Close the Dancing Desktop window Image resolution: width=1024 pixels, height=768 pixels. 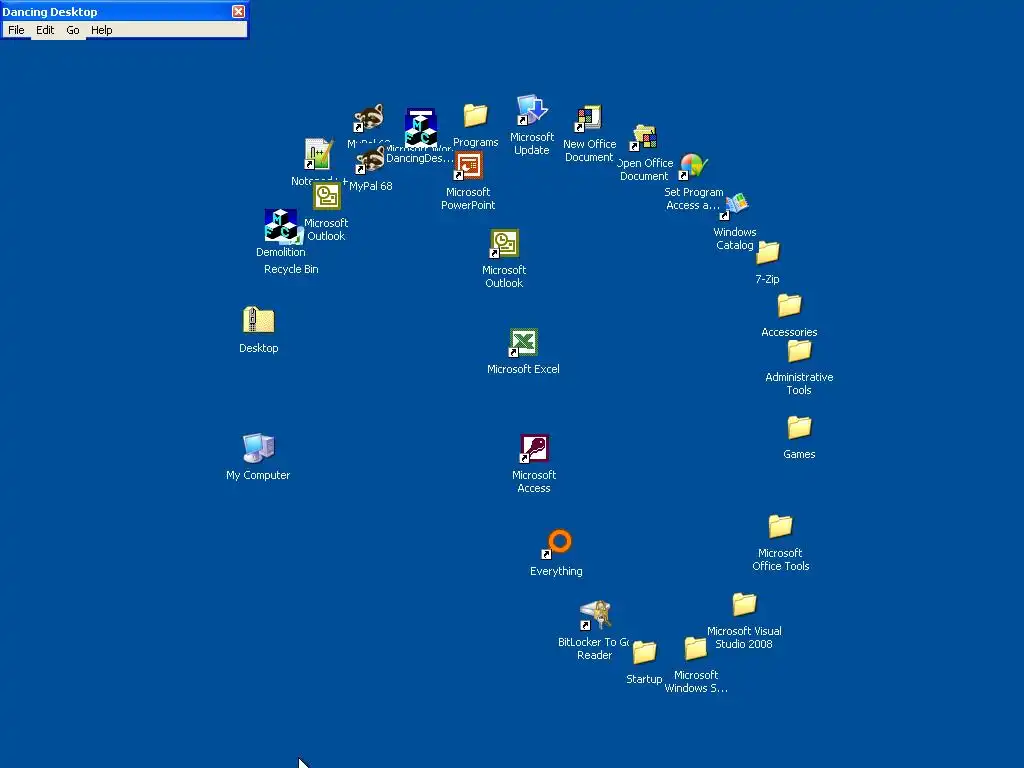click(238, 12)
